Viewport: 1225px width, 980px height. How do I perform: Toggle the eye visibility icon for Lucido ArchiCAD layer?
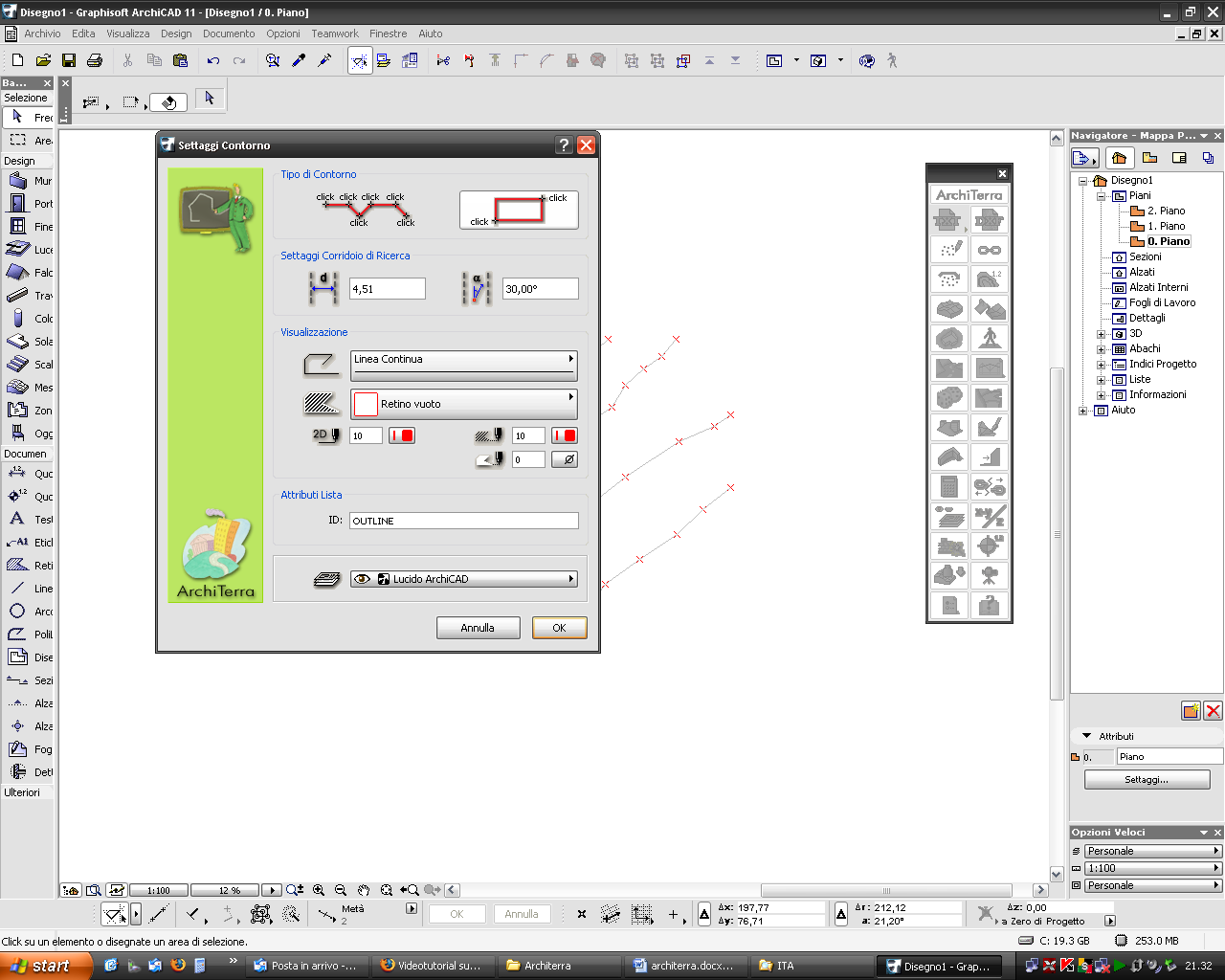(362, 579)
